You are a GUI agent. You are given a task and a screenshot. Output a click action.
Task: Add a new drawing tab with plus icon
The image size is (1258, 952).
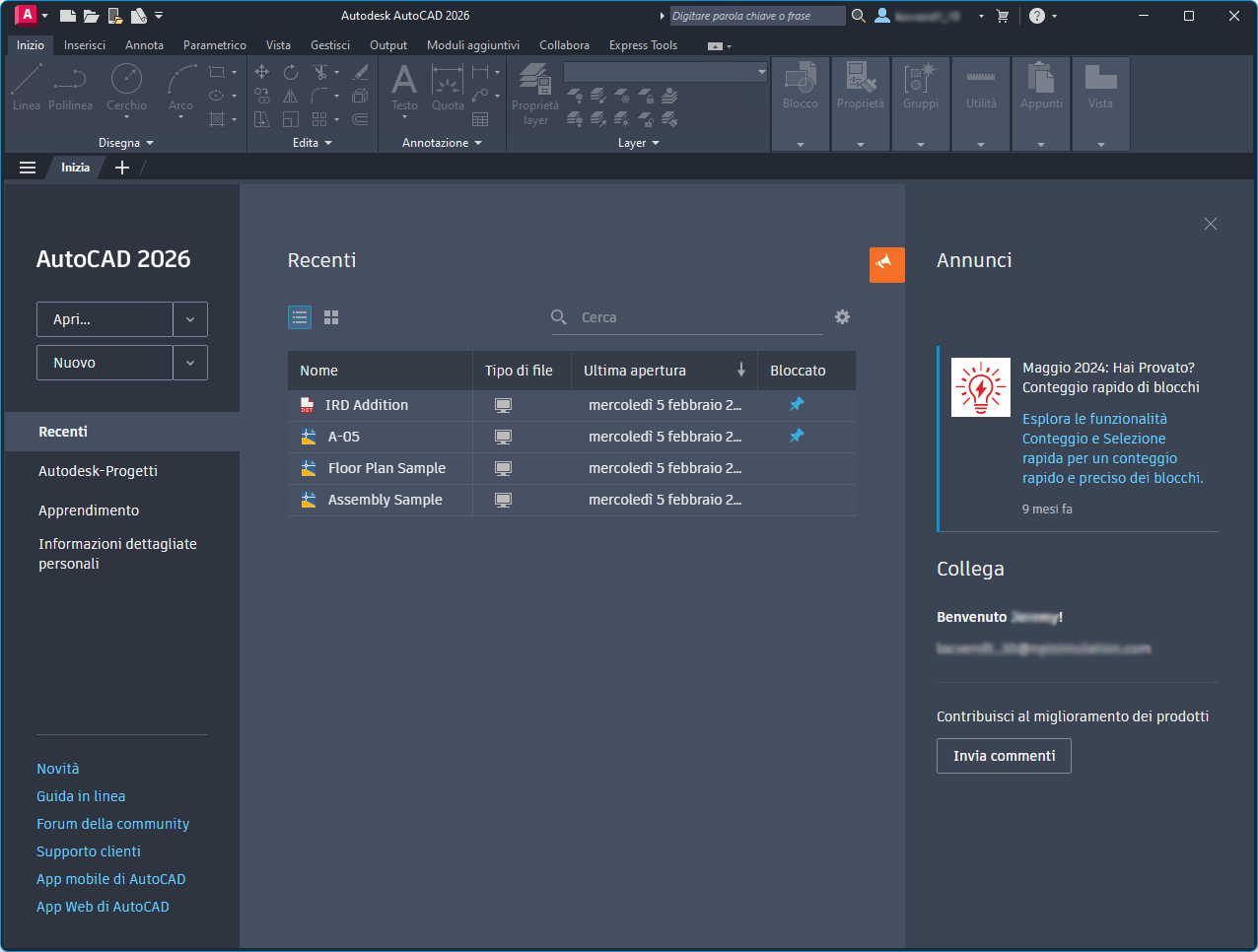(x=122, y=168)
